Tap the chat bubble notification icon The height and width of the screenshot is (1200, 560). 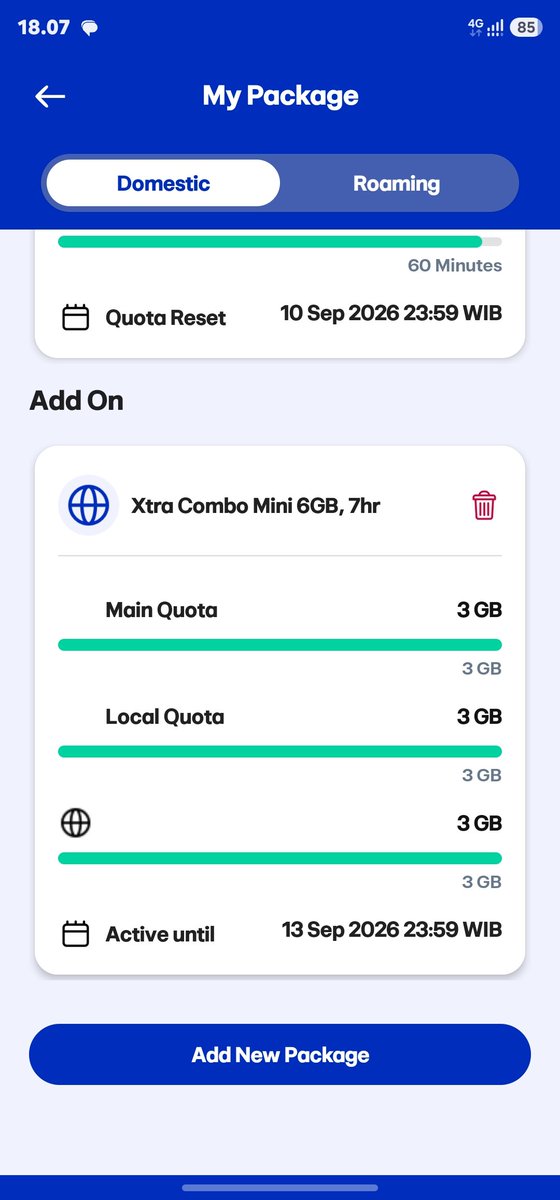click(89, 28)
